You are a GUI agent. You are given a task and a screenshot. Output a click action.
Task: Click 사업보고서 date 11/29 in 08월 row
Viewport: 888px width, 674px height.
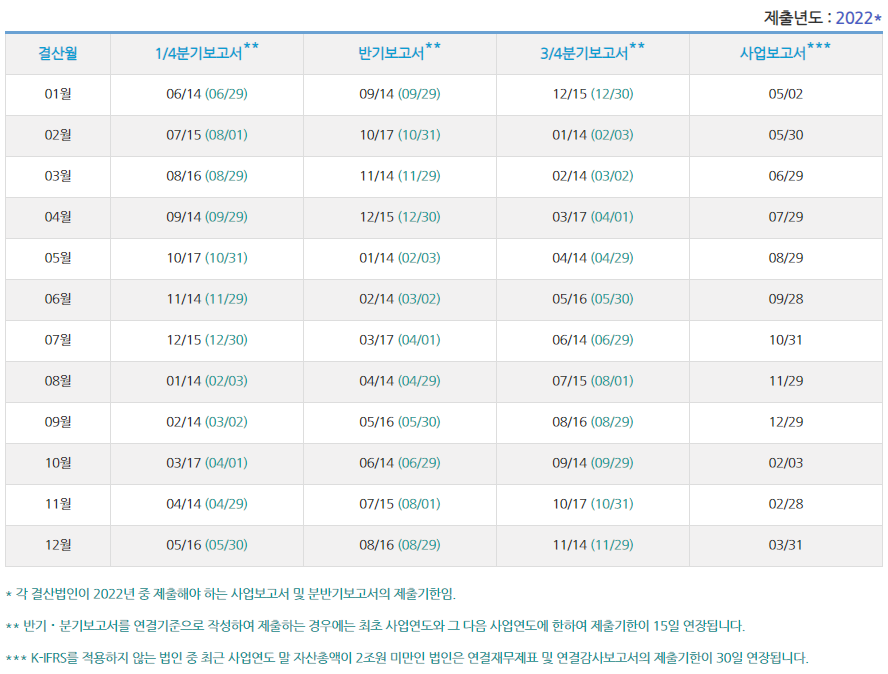(785, 381)
